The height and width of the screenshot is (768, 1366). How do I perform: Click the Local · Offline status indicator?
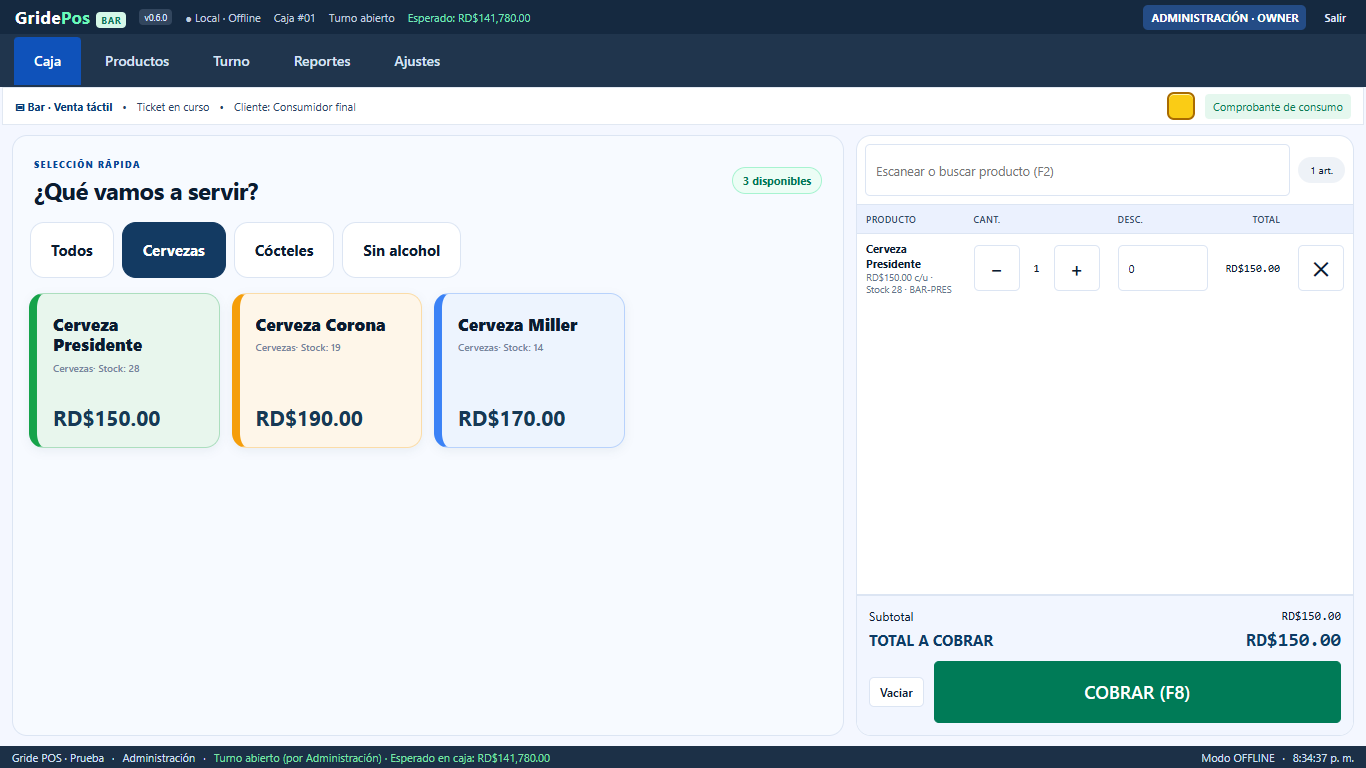(x=223, y=18)
